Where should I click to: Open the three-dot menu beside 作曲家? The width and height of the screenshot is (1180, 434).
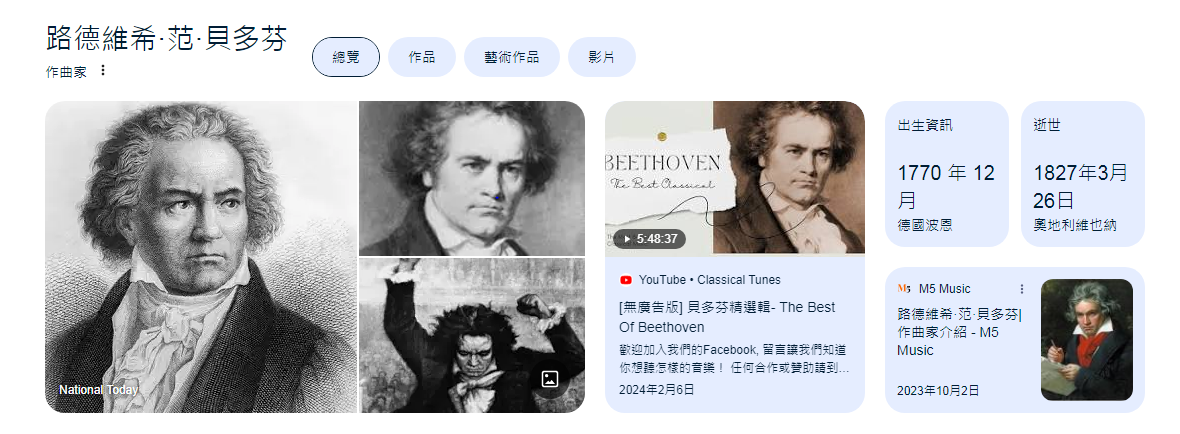tap(103, 71)
